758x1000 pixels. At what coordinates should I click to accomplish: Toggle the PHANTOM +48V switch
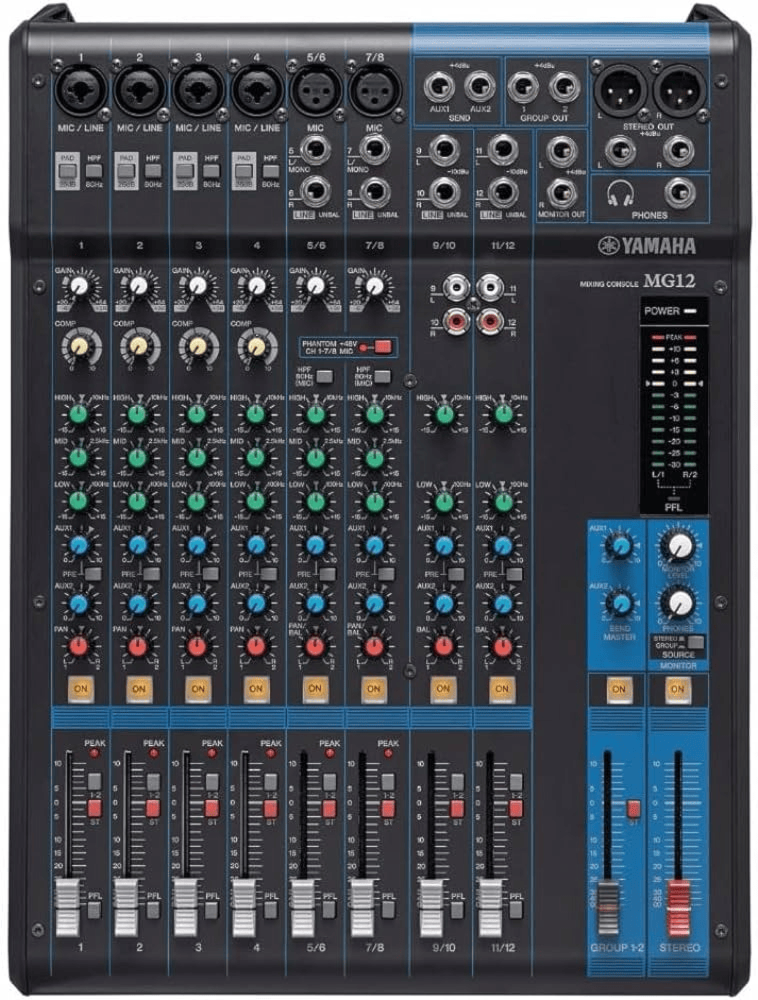point(381,347)
